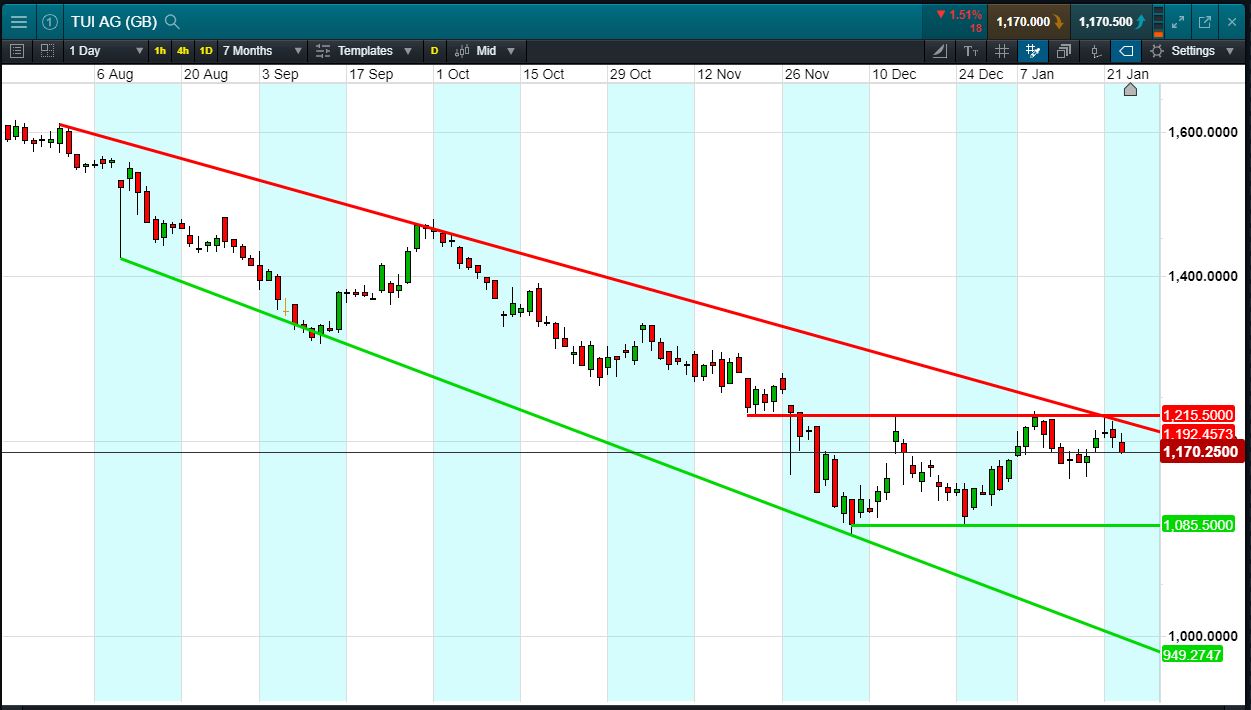Click the 1,215.5000 red resistance label
The width and height of the screenshot is (1251, 710).
click(x=1198, y=414)
